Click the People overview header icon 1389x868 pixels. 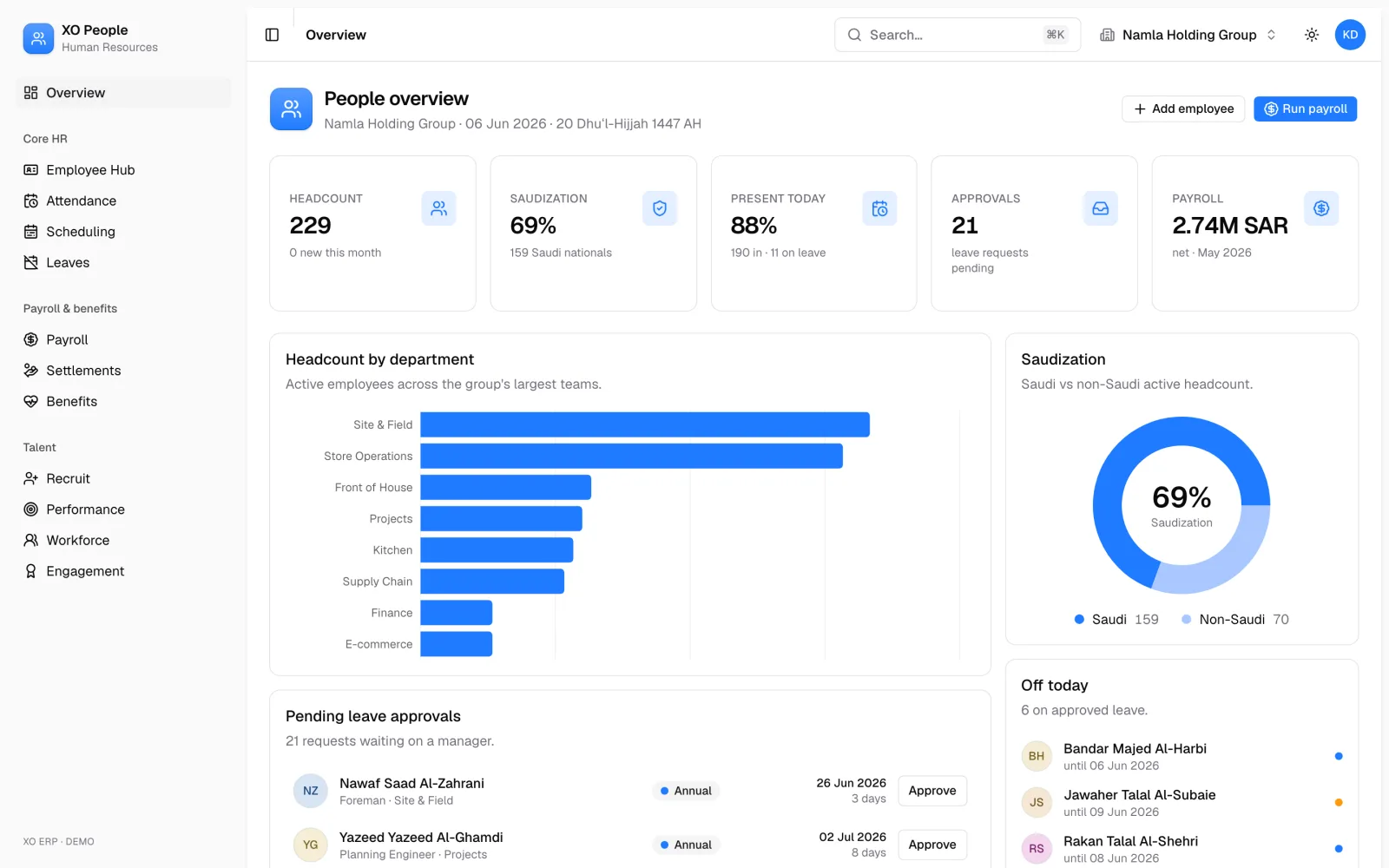click(x=291, y=108)
